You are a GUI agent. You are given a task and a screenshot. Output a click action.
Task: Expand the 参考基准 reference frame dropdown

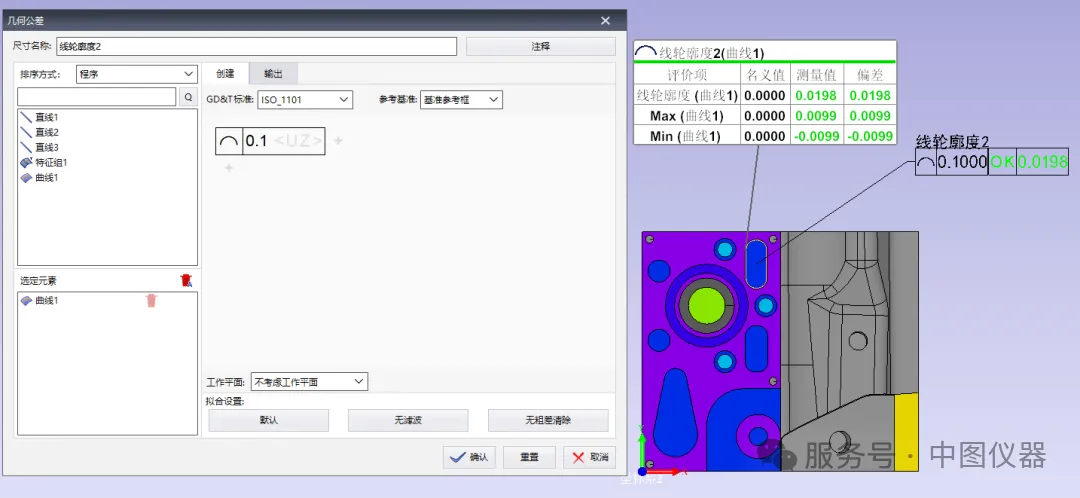(x=460, y=99)
